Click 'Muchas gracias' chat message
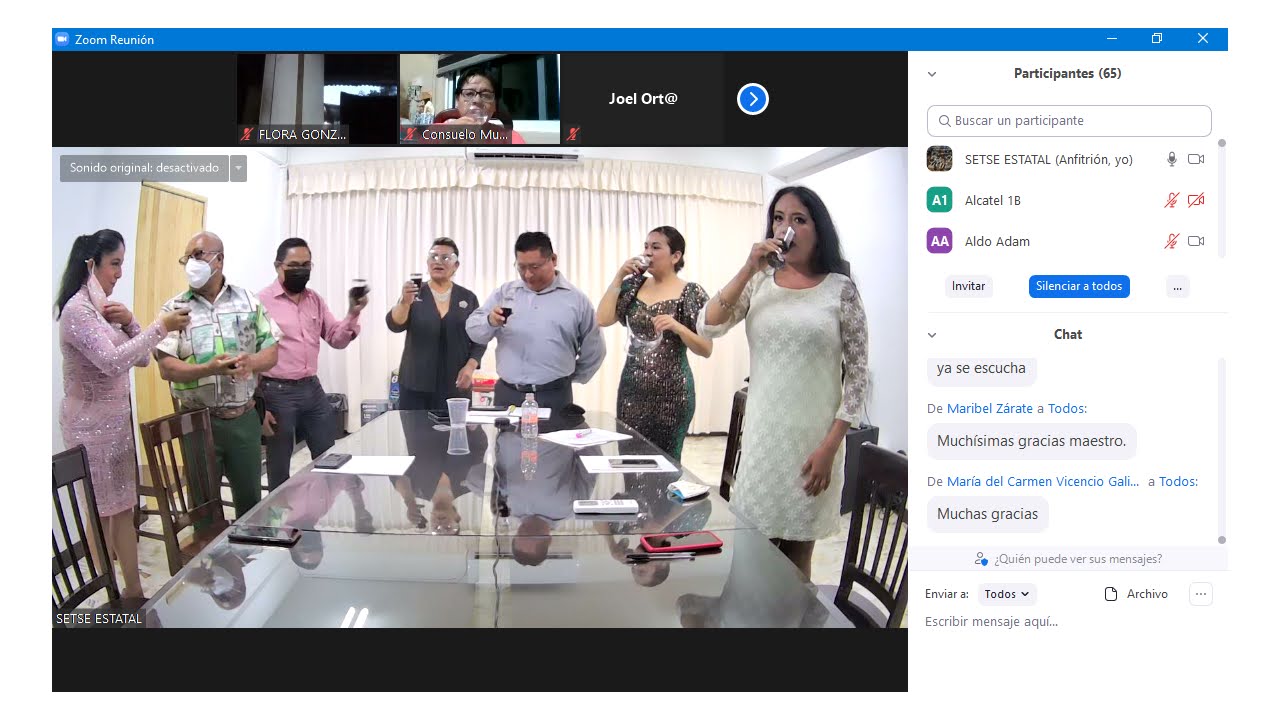1280x720 pixels. pyautogui.click(x=987, y=514)
